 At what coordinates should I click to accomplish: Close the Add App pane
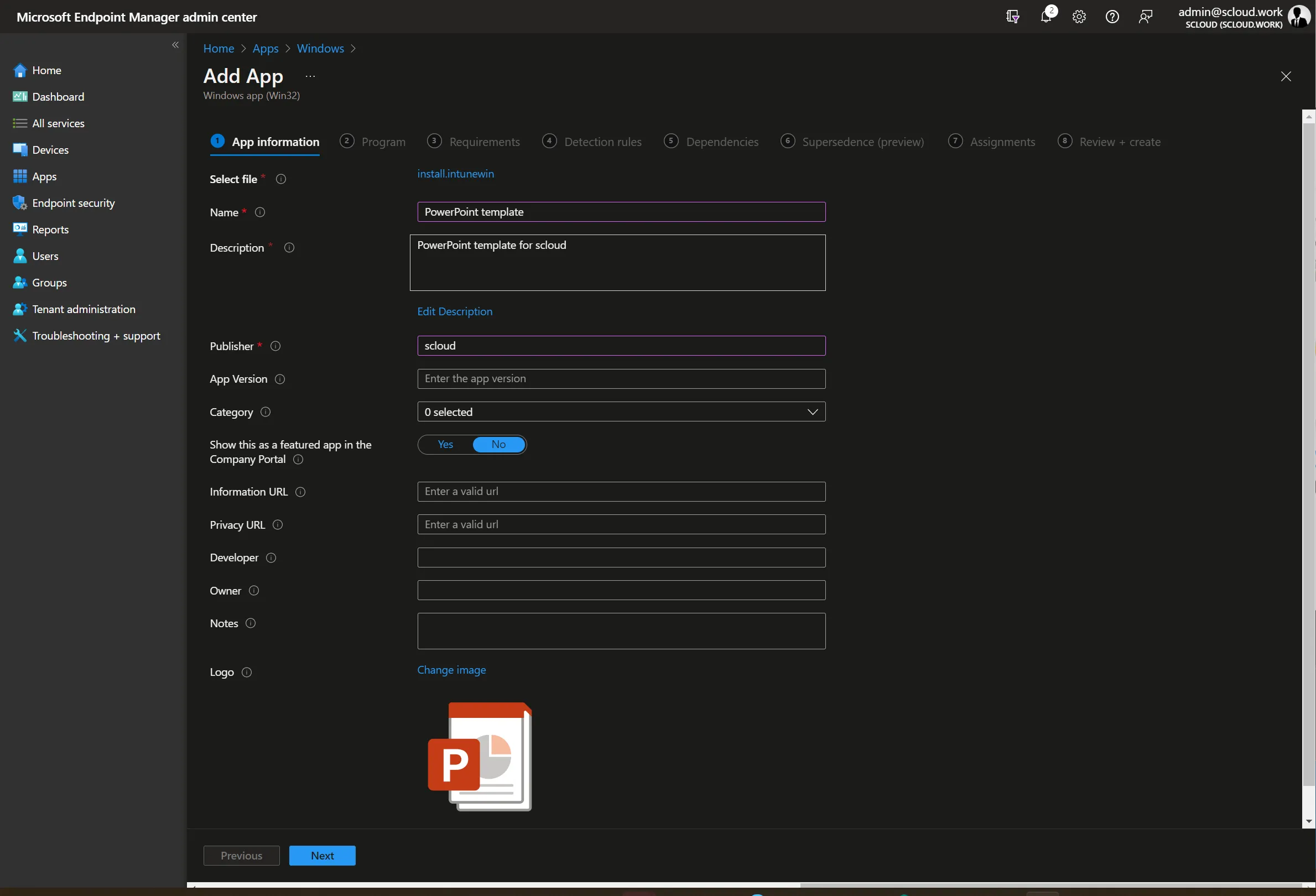(x=1286, y=76)
